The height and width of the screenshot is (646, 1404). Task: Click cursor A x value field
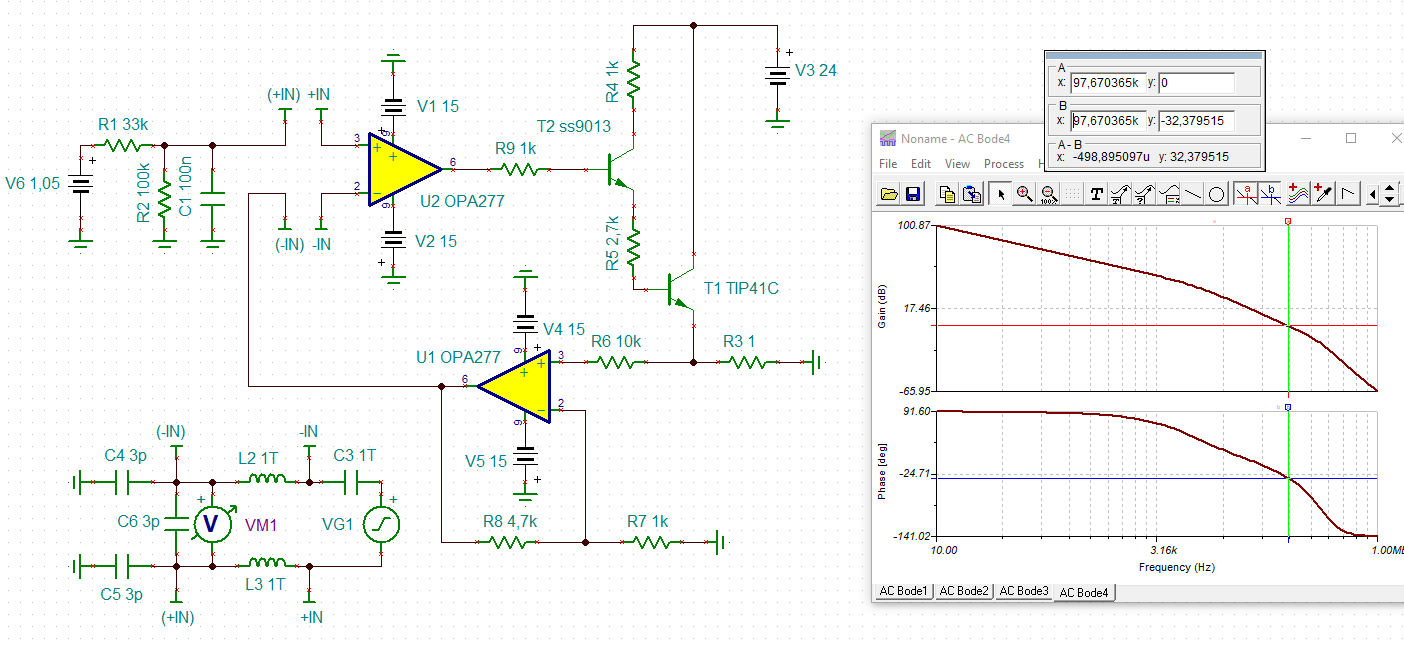tap(1106, 83)
